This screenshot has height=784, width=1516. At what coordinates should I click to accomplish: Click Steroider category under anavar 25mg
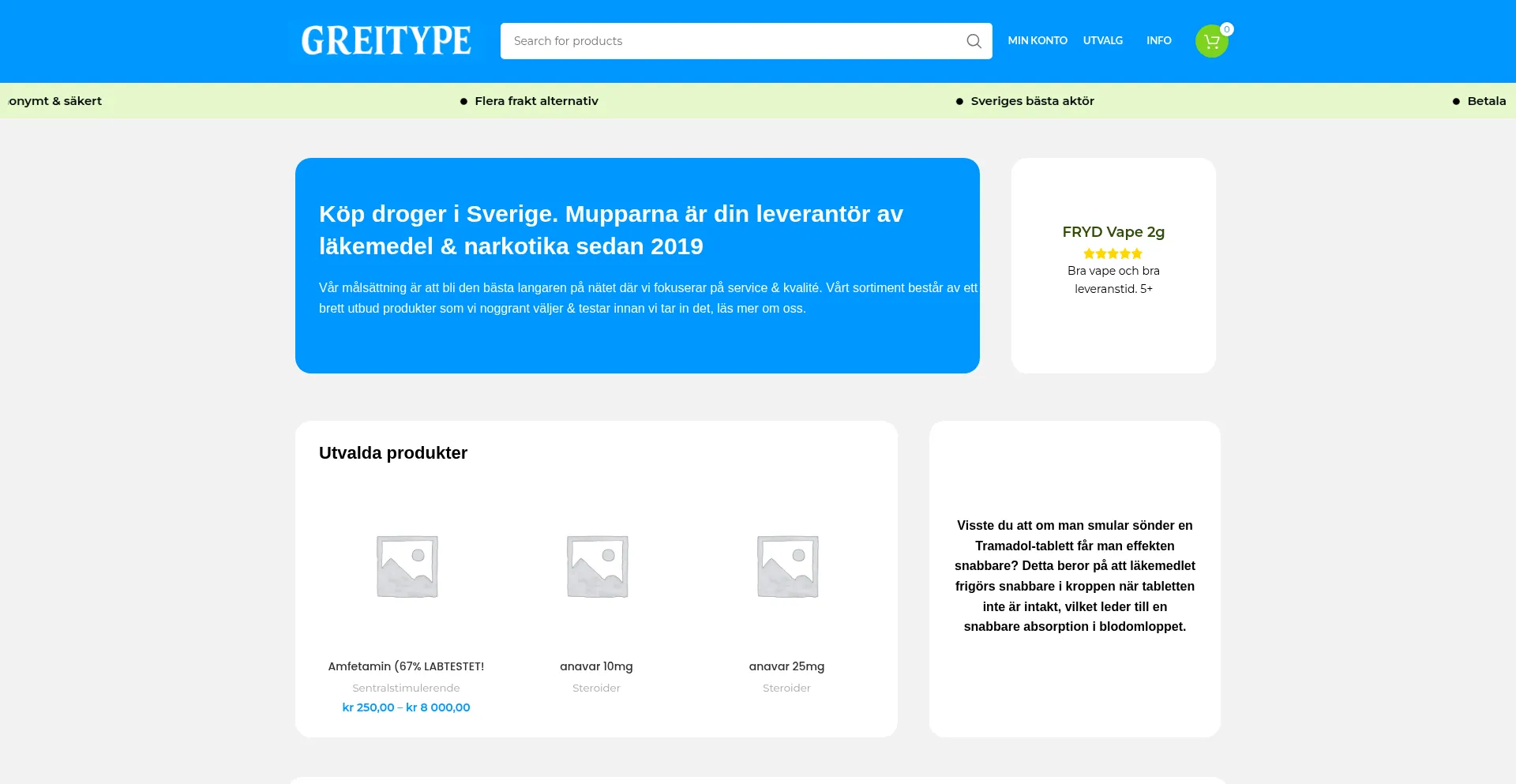coord(786,688)
